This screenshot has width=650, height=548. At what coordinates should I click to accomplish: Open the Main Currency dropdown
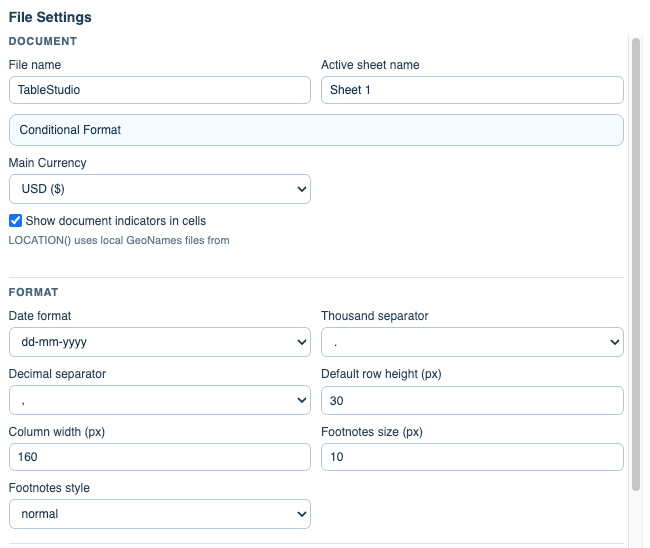click(x=160, y=189)
